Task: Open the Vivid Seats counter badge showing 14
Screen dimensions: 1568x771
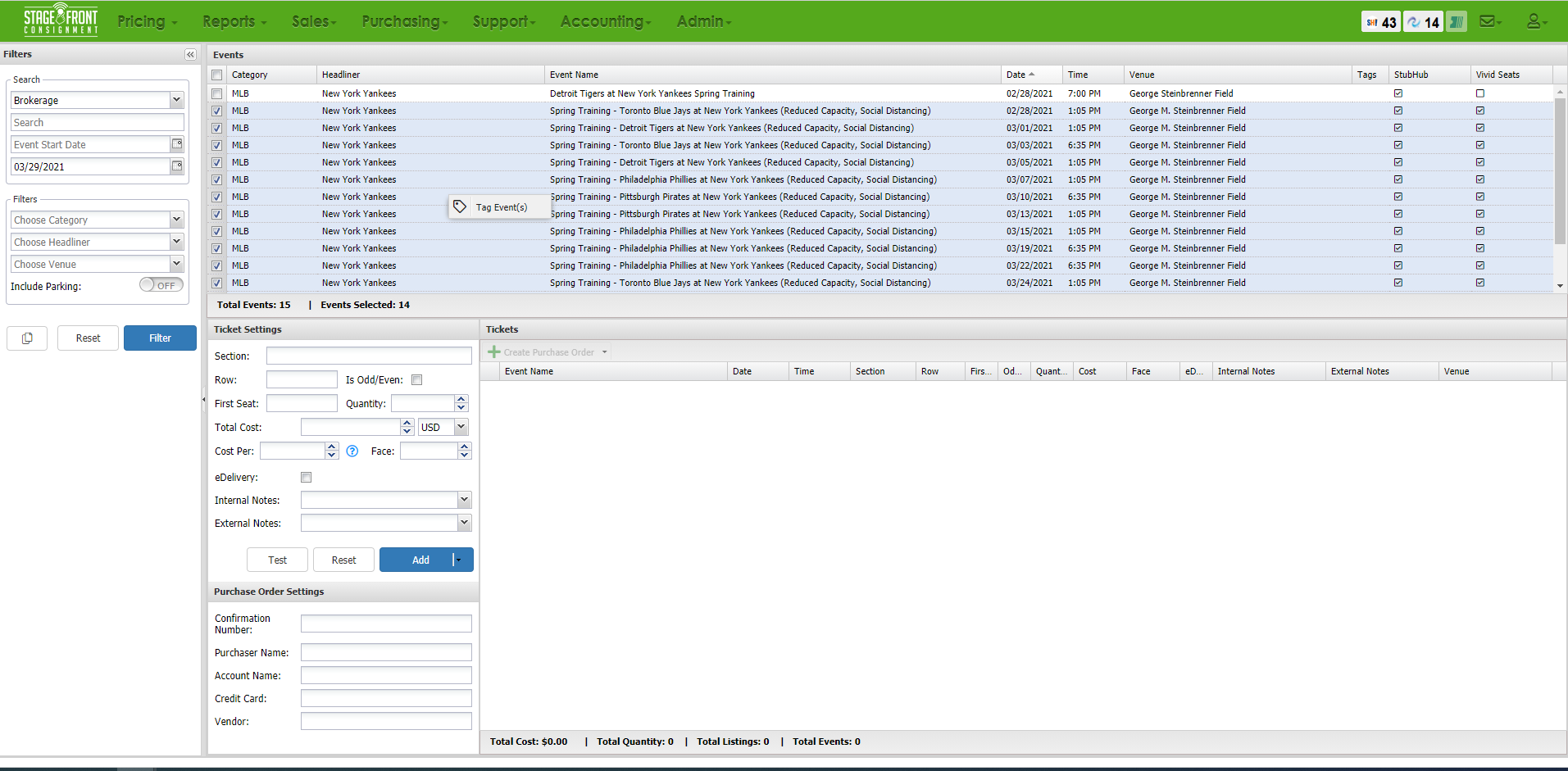Action: (x=1423, y=22)
